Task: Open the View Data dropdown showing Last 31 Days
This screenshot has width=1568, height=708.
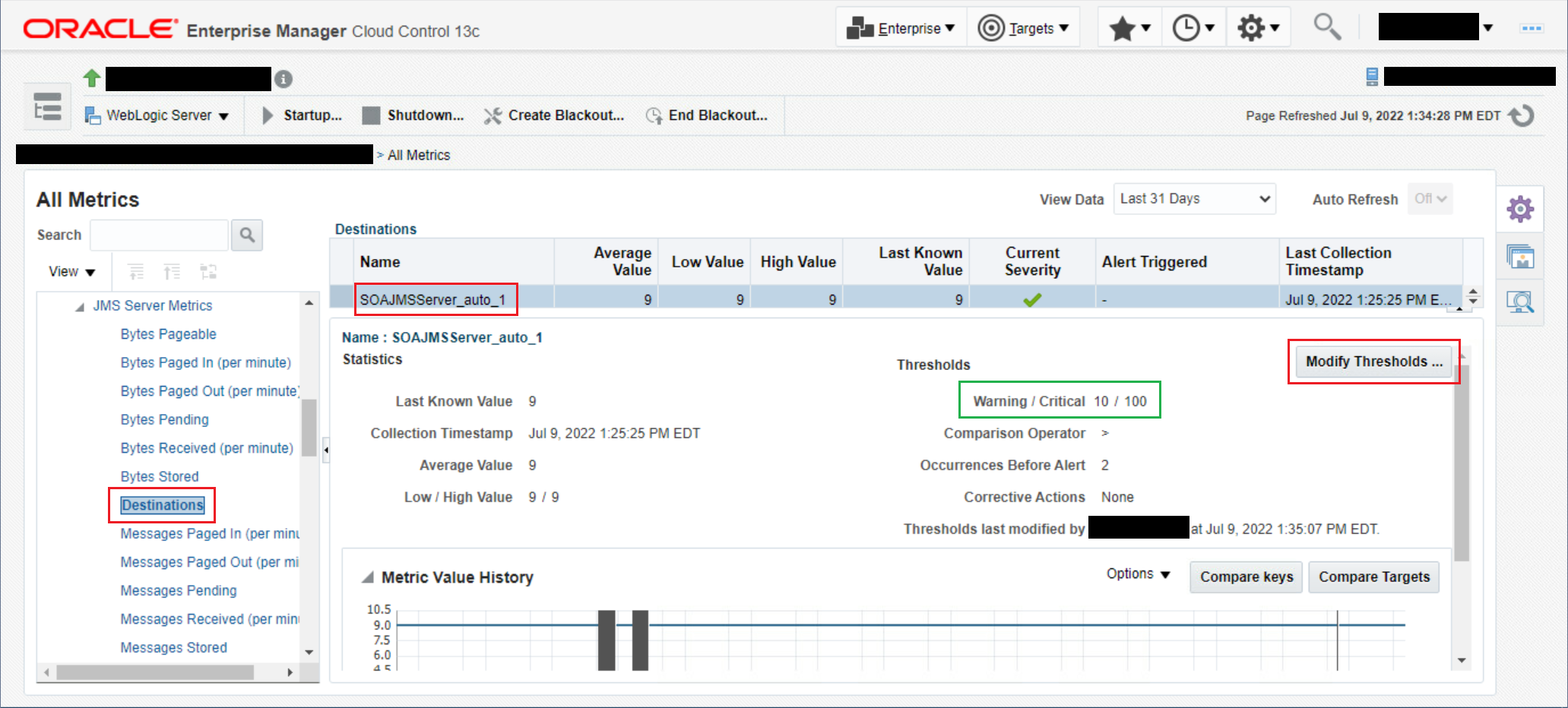Action: (1194, 198)
